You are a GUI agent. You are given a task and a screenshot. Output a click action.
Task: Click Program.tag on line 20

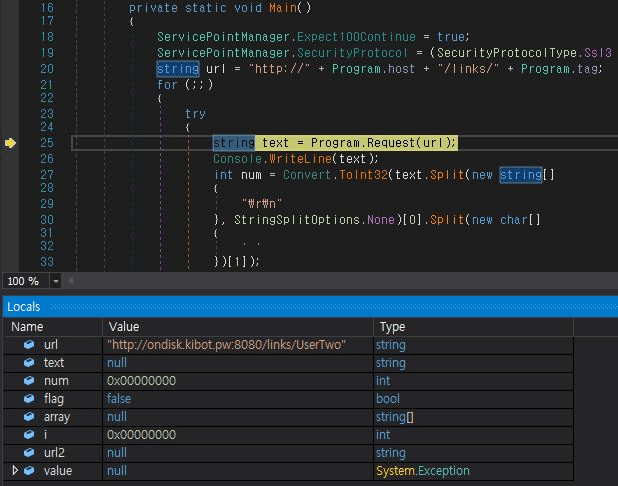[x=560, y=69]
